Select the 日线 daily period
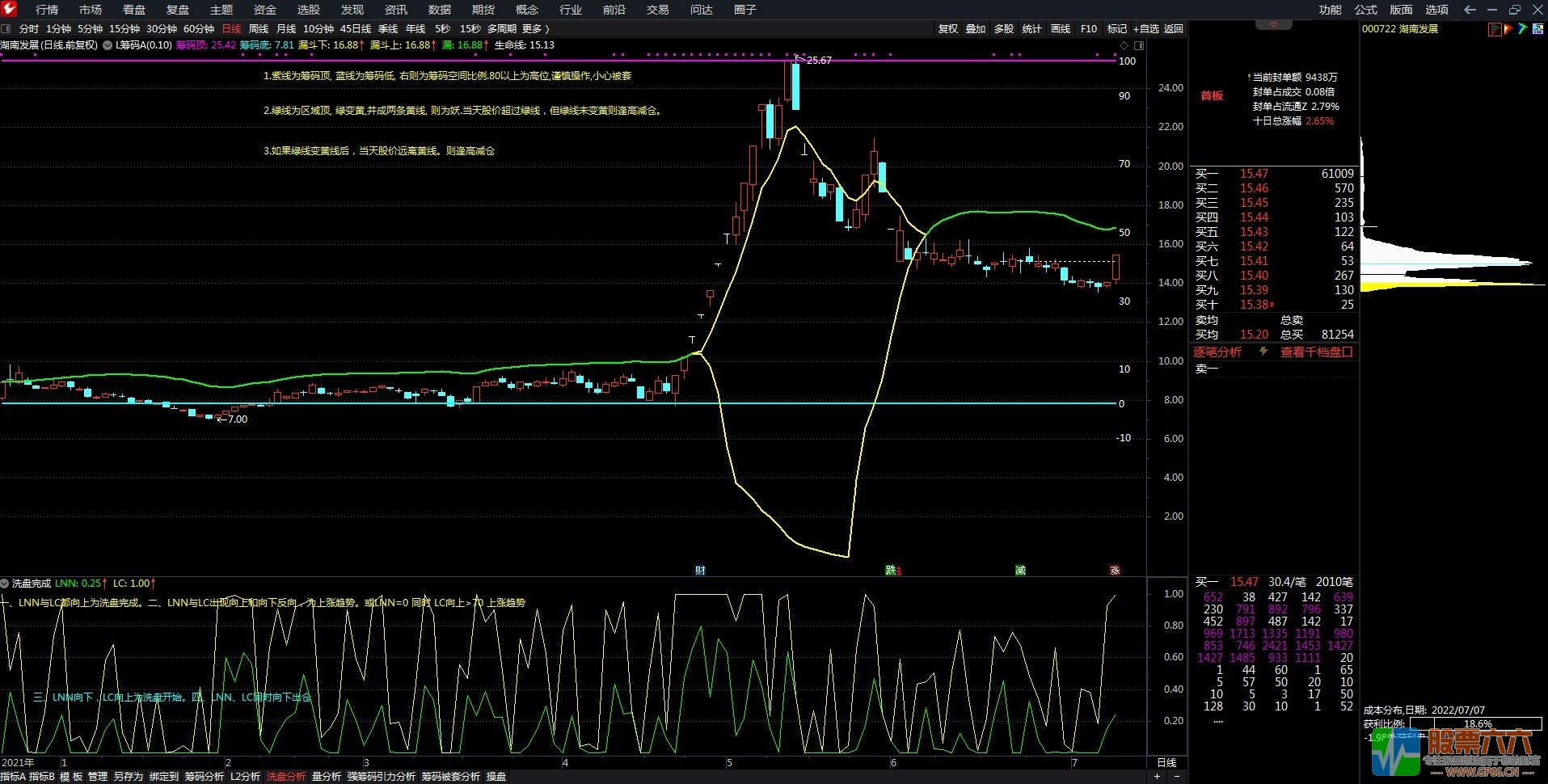 (231, 28)
